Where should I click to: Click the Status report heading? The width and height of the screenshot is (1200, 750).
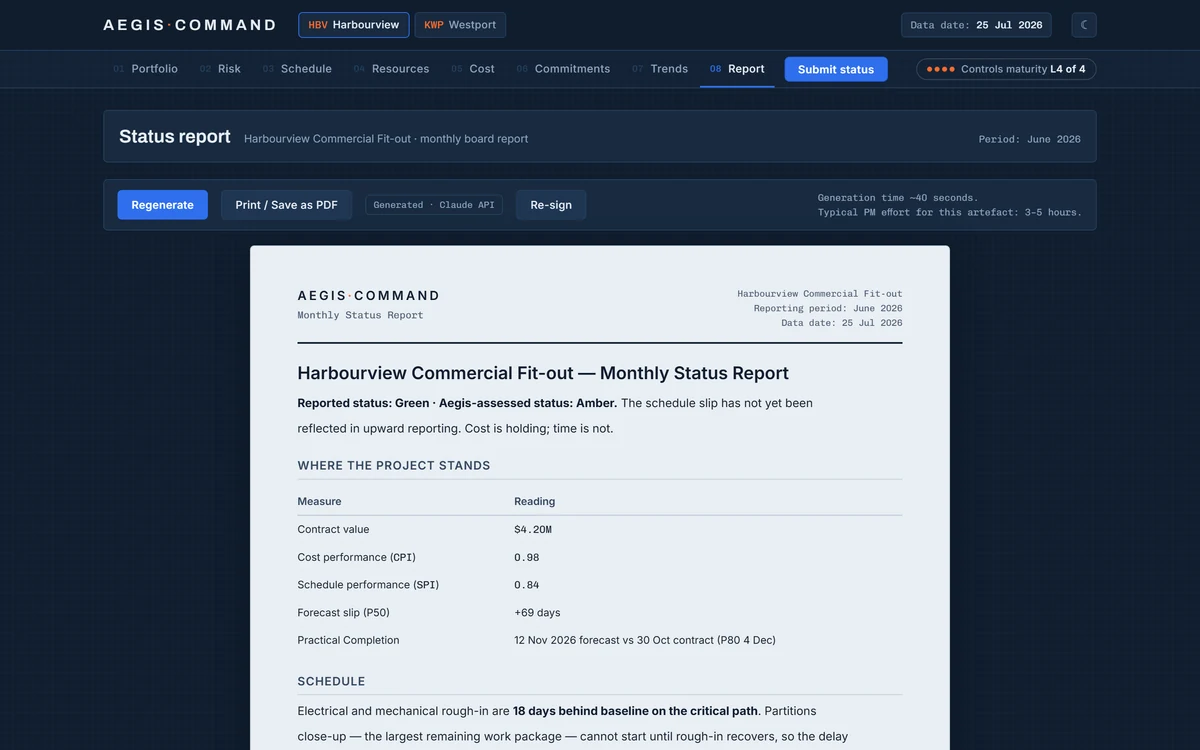coord(175,137)
